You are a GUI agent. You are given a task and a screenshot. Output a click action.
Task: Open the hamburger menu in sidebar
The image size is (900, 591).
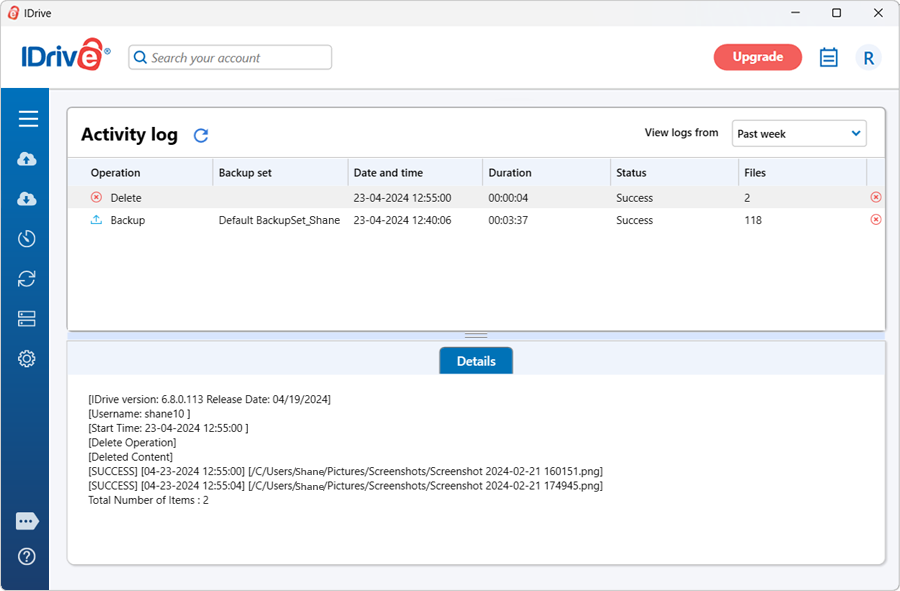(28, 119)
